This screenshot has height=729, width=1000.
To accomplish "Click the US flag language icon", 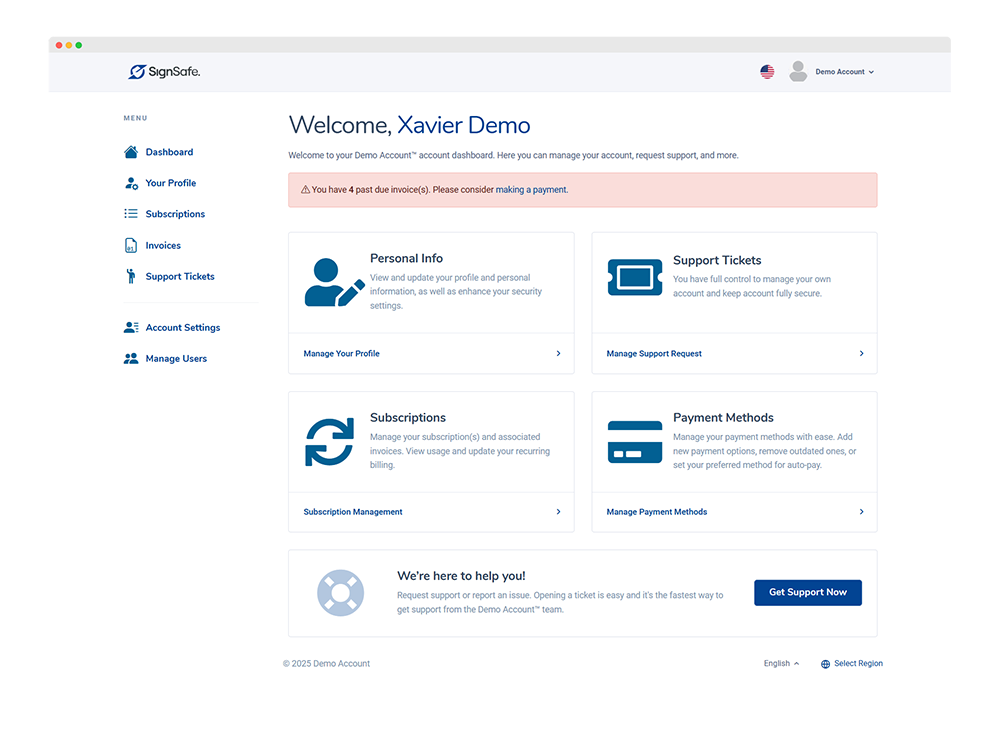I will point(767,72).
